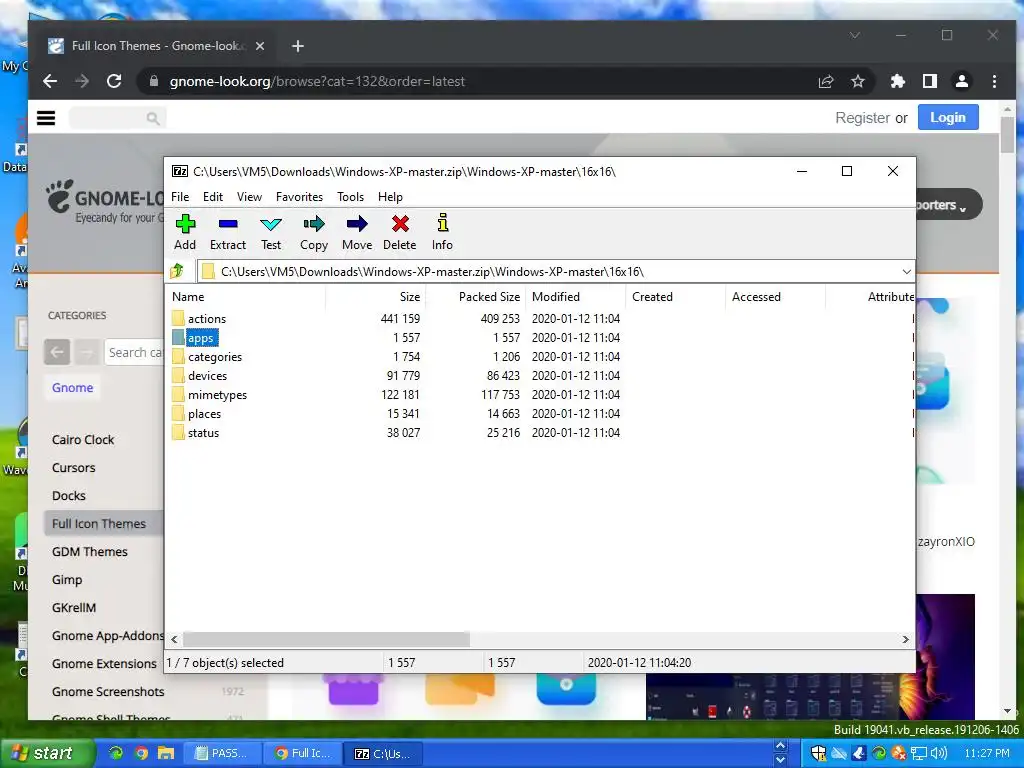Click the horizontal scrollbar thumb in 7-Zip
The image size is (1024, 768).
326,639
